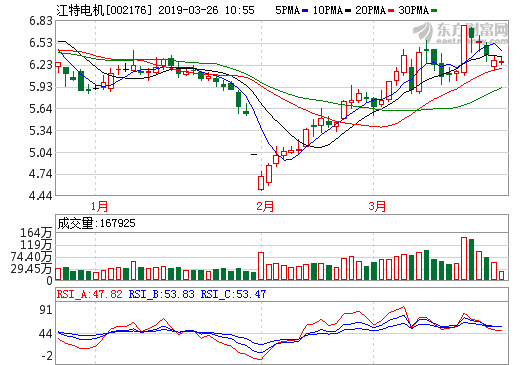Click the 5.34 price axis label
520x365 pixels.
coord(41,131)
